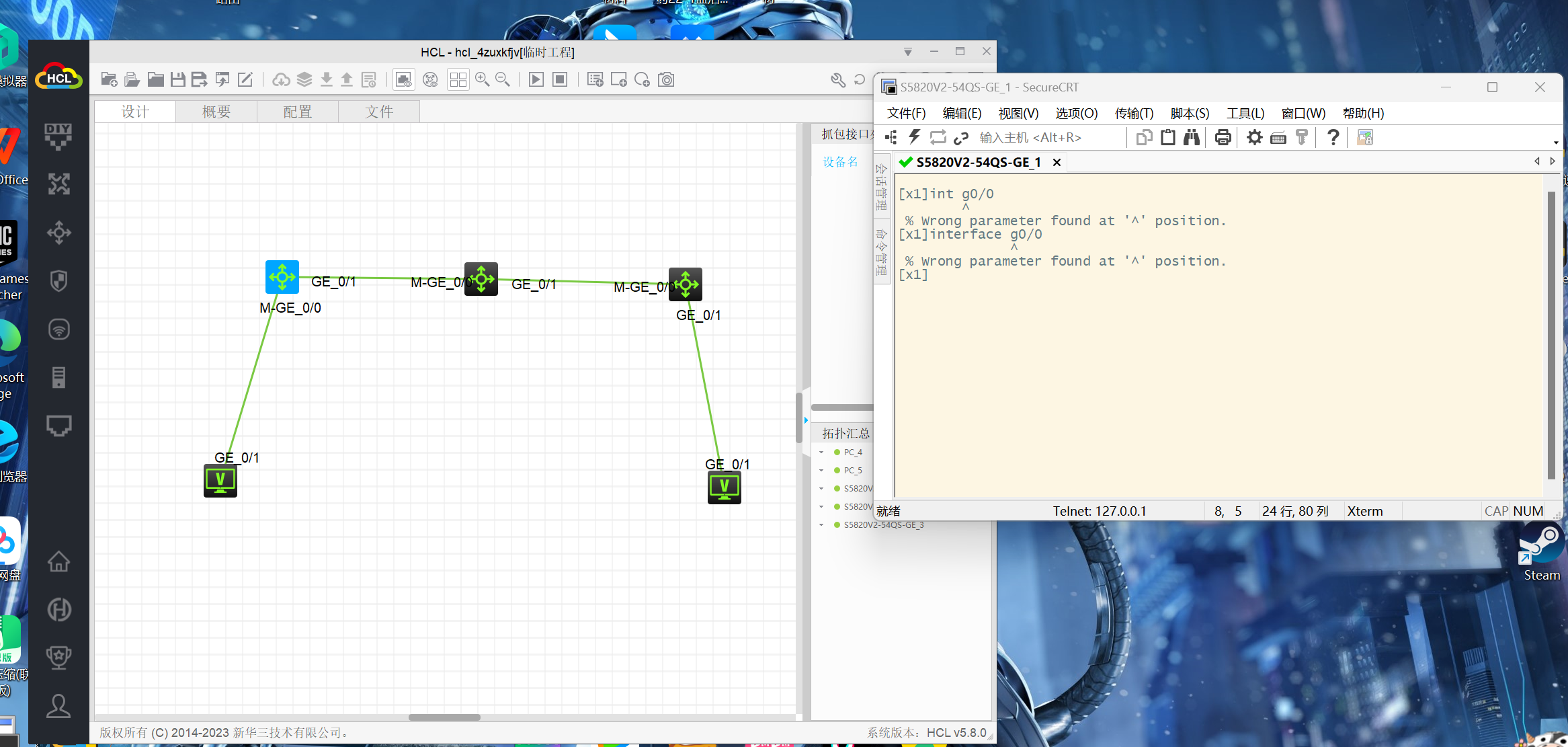Screen dimensions: 1568x747
Task: Select the router device category in sidebar
Action: (59, 184)
